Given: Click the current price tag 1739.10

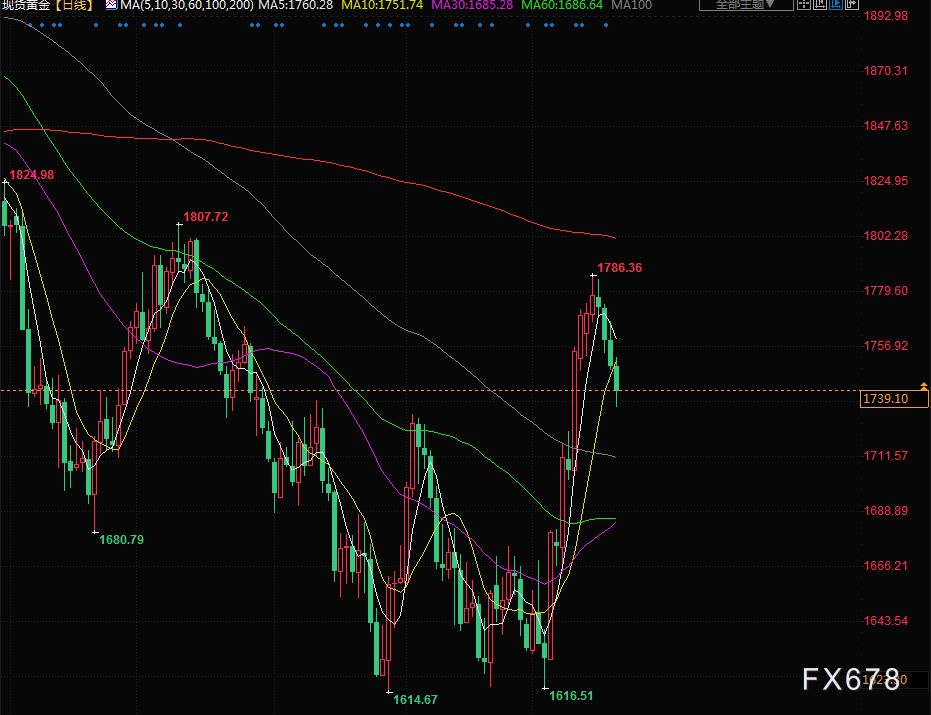Looking at the screenshot, I should pos(894,398).
